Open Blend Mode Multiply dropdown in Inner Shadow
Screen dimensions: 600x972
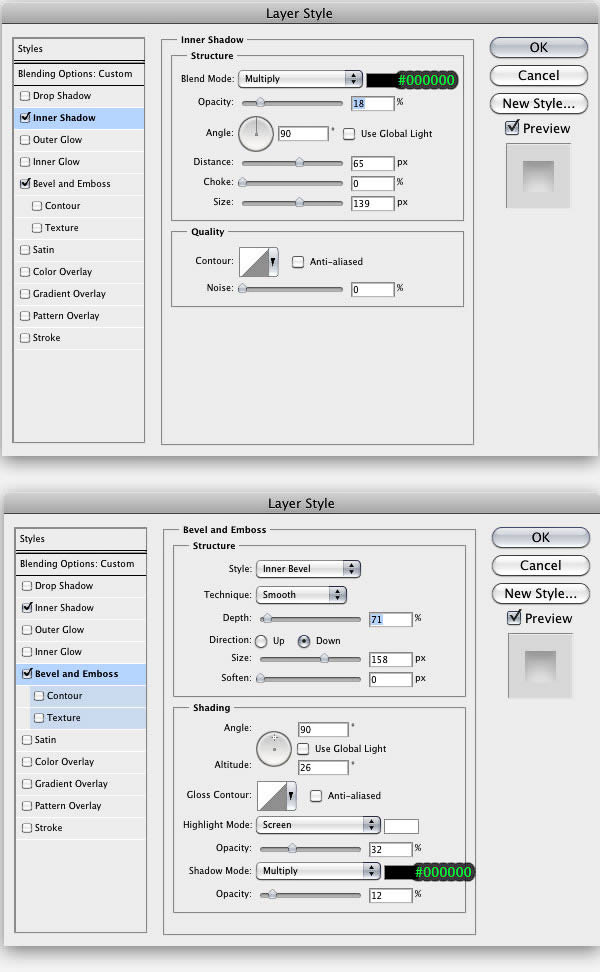click(300, 79)
